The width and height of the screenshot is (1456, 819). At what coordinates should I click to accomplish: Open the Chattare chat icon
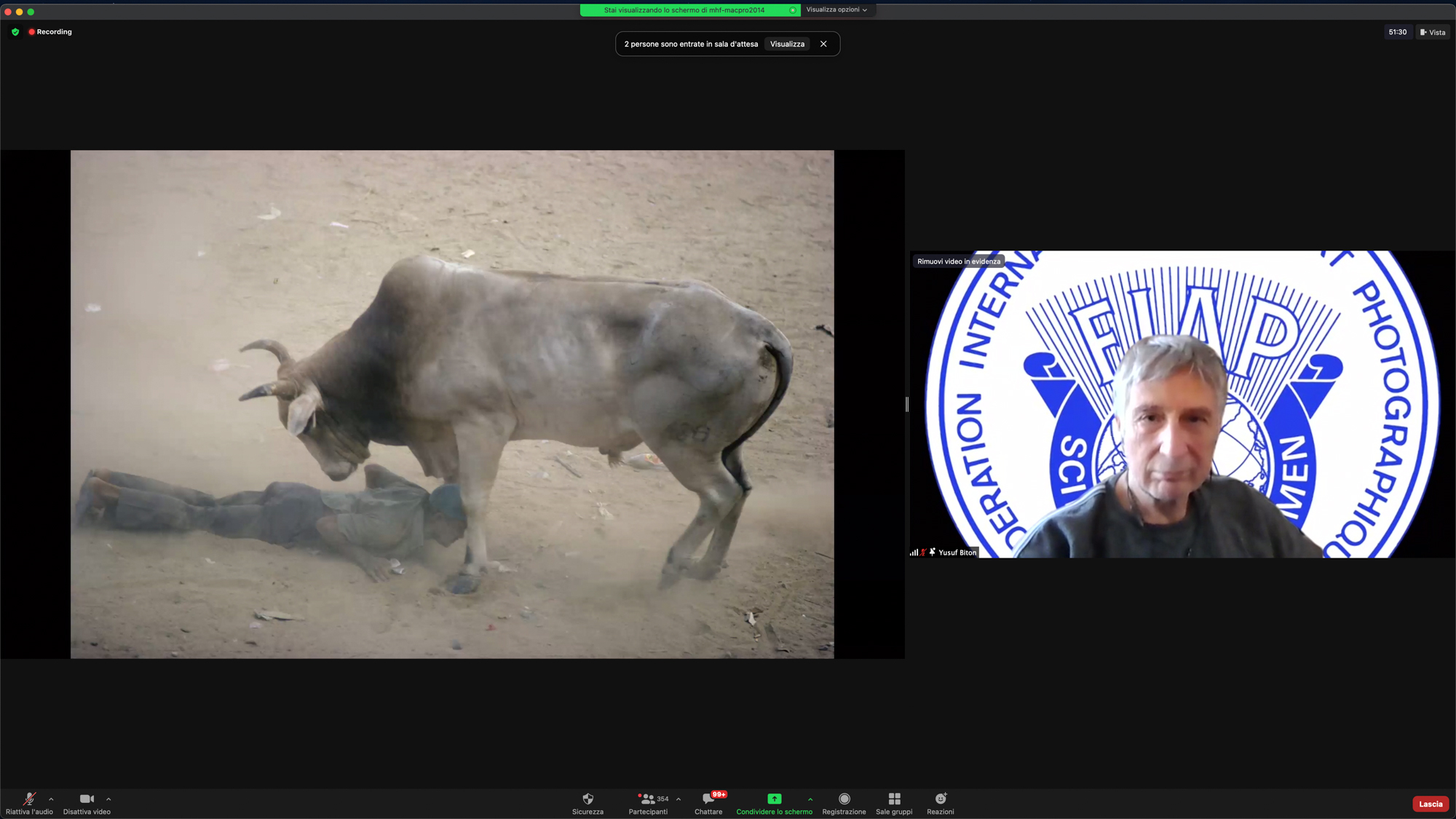(708, 799)
